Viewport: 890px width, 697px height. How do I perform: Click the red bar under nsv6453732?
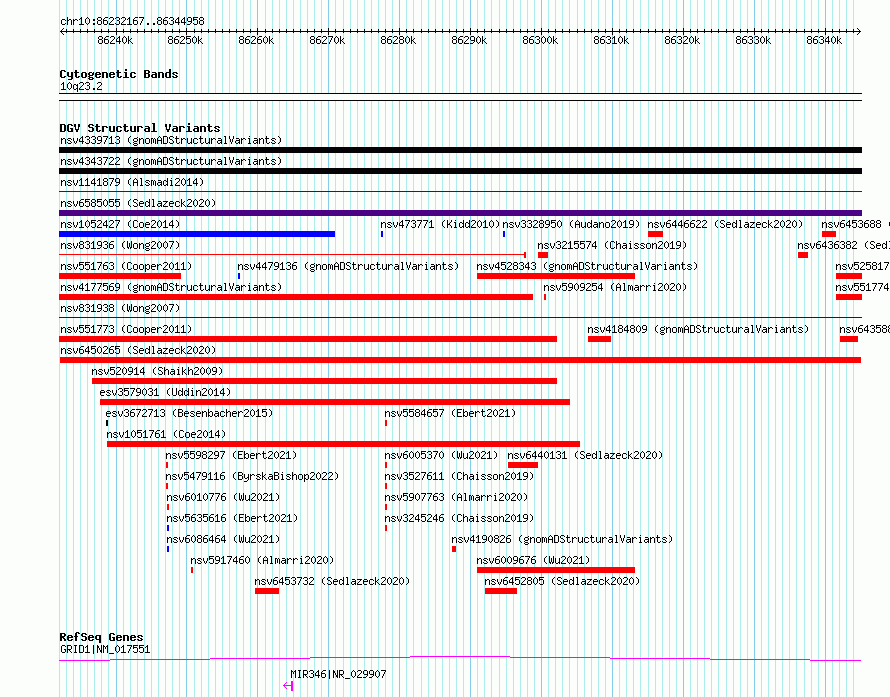tap(267, 591)
